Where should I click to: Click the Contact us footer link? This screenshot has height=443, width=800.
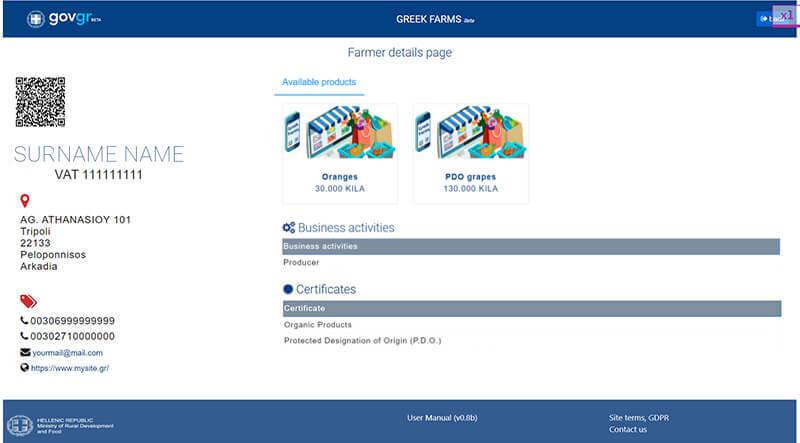click(x=627, y=430)
